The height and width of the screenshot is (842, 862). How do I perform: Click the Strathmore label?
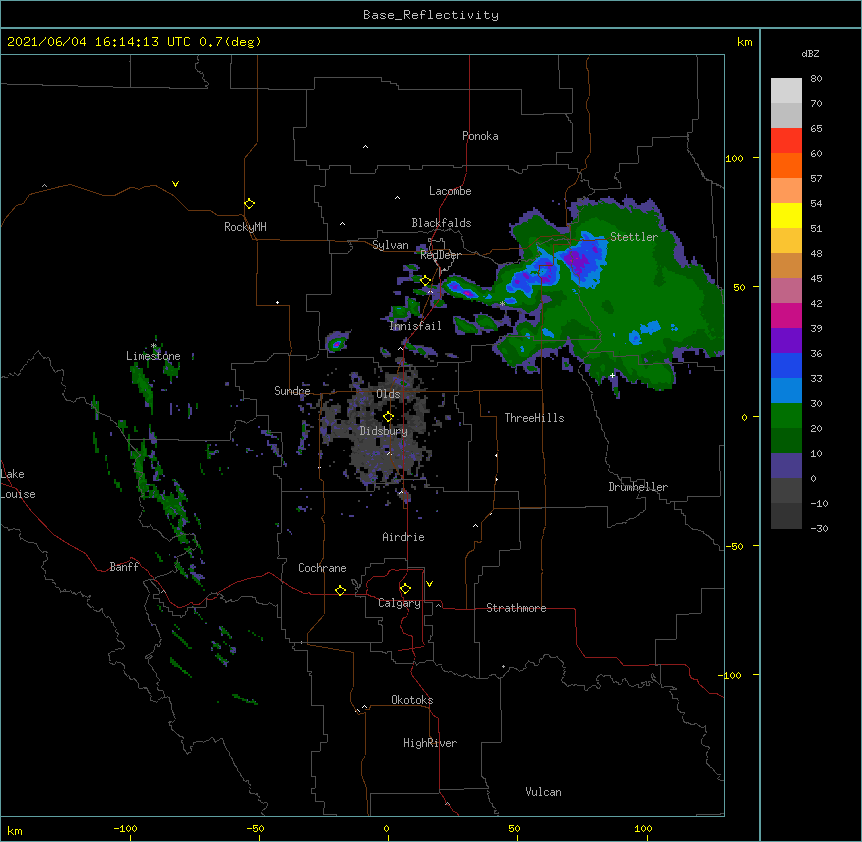[516, 608]
